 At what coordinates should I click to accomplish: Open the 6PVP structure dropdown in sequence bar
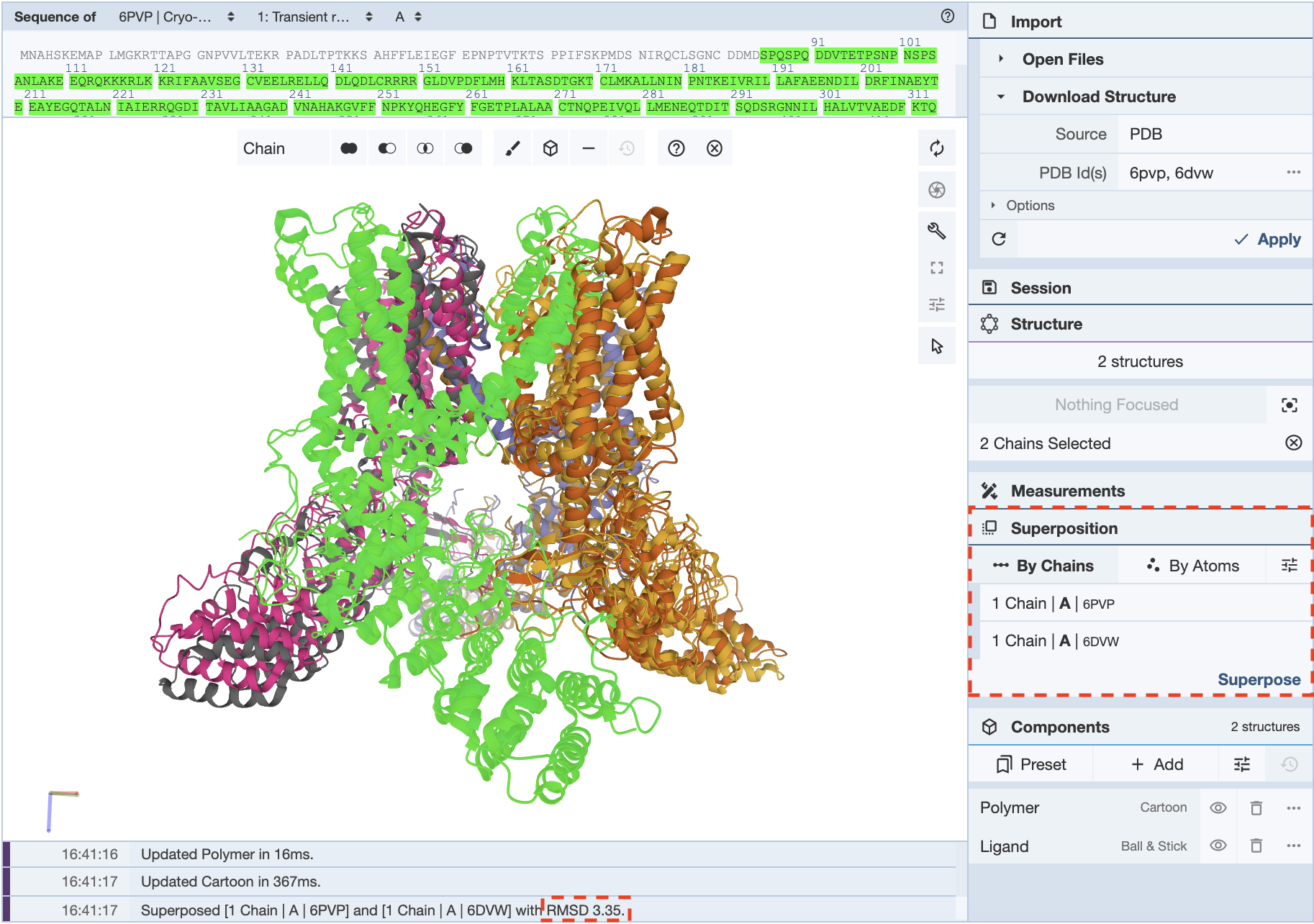click(176, 17)
